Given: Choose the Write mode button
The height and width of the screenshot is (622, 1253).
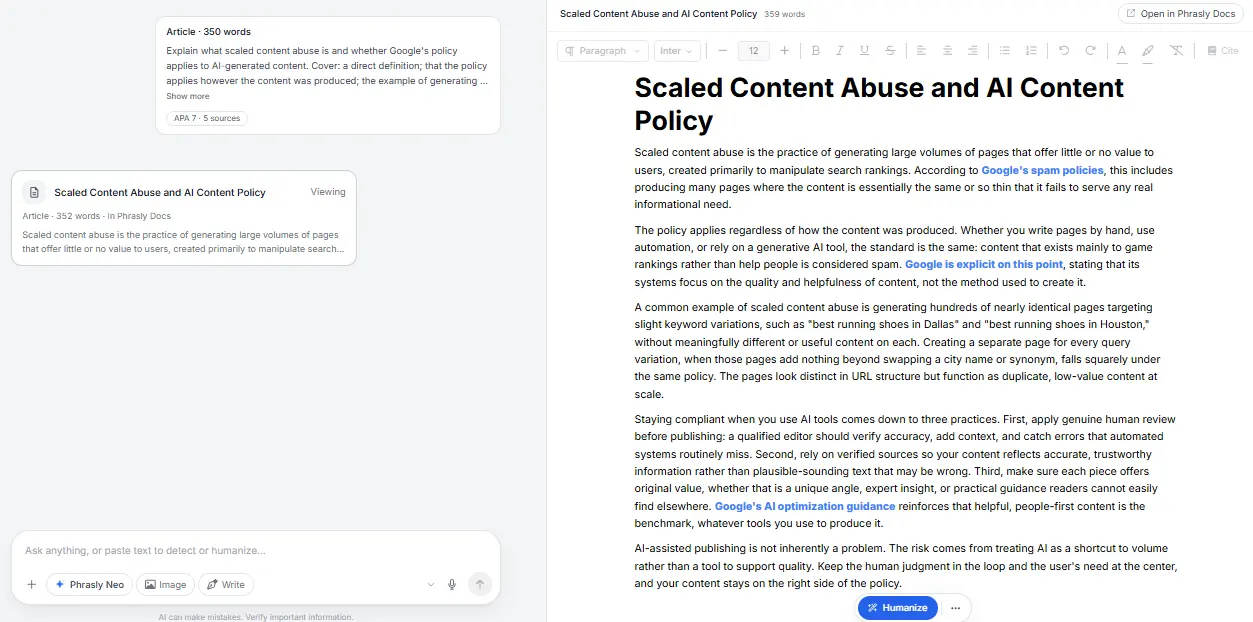Looking at the screenshot, I should [x=226, y=585].
